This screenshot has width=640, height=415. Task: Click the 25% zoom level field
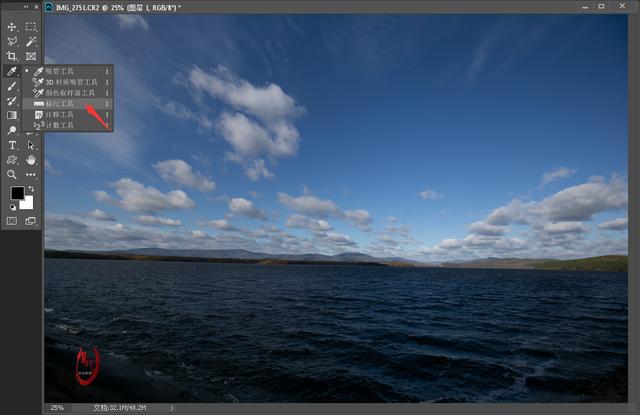click(x=57, y=408)
